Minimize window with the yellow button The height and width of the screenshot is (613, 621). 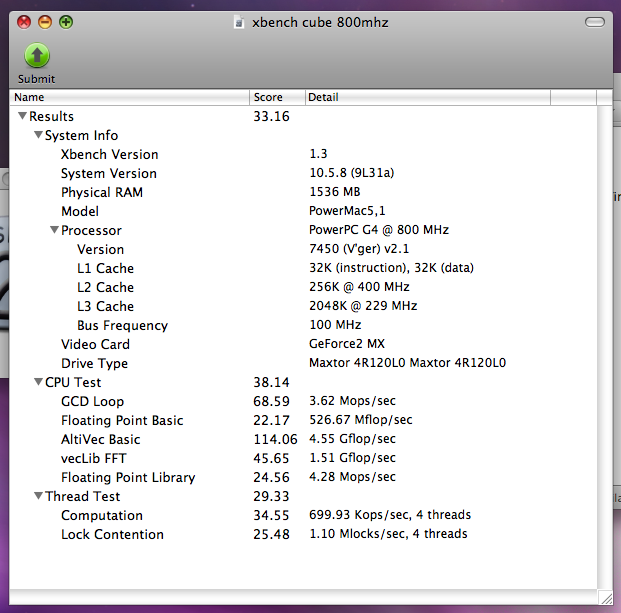click(45, 22)
